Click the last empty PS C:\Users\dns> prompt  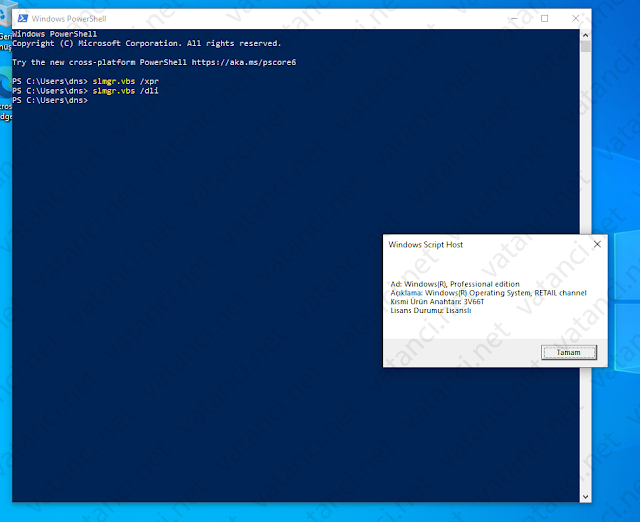coord(50,100)
